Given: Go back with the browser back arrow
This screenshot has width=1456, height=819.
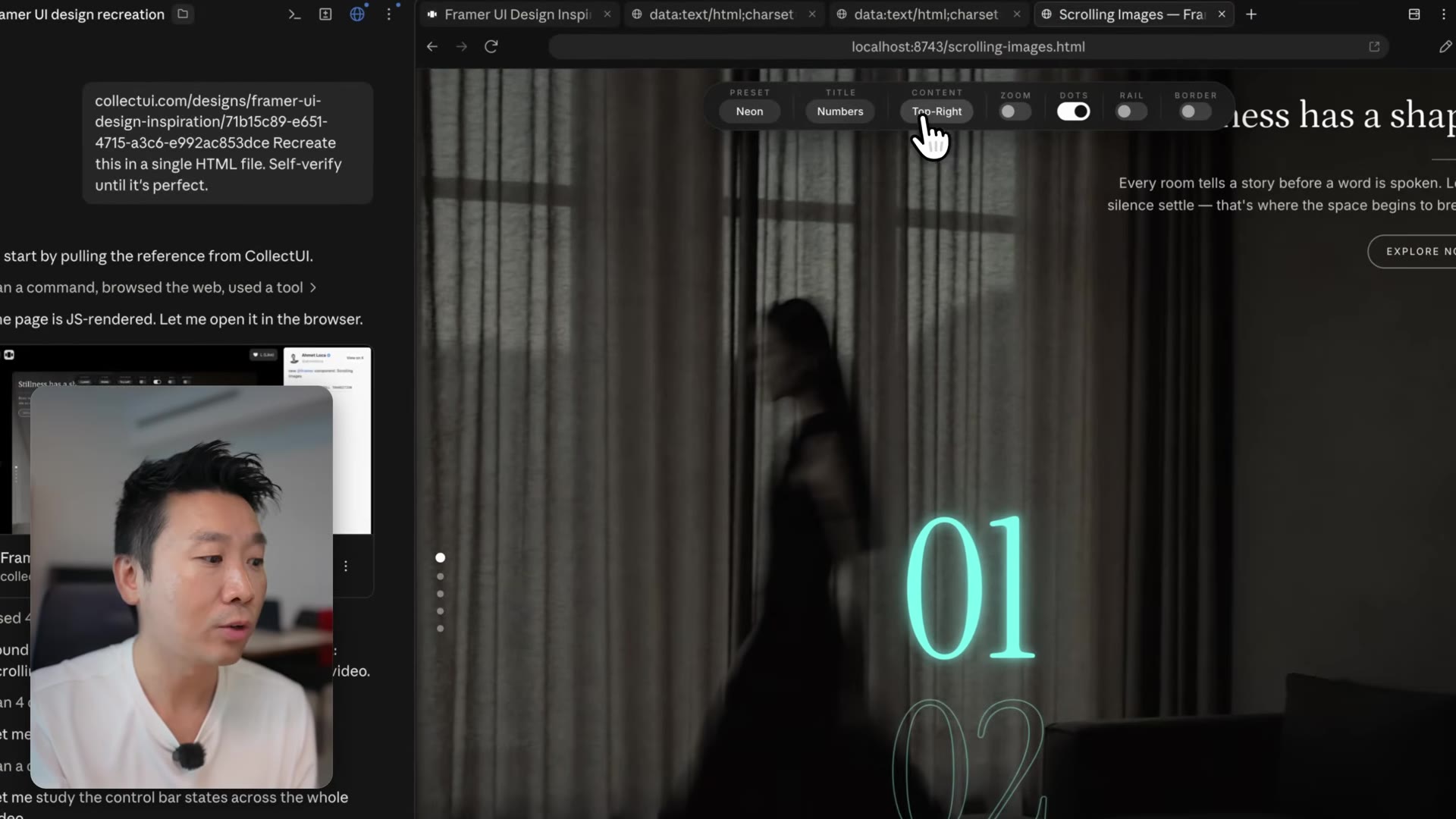Looking at the screenshot, I should click(432, 46).
